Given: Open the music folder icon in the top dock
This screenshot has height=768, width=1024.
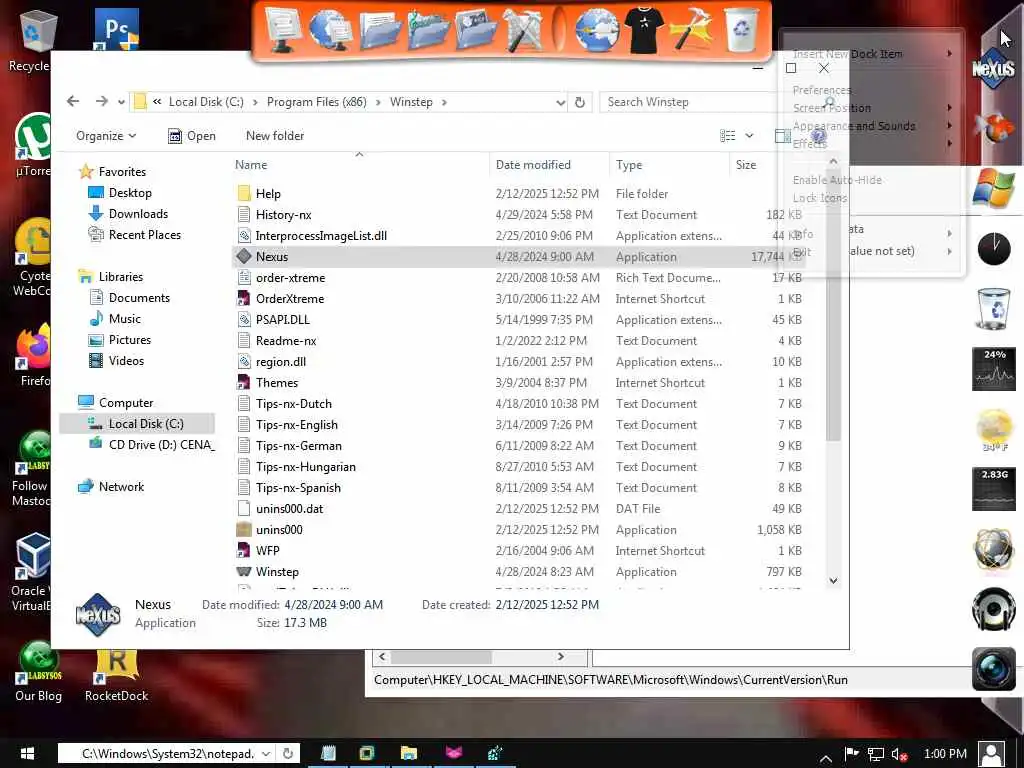Looking at the screenshot, I should point(428,29).
